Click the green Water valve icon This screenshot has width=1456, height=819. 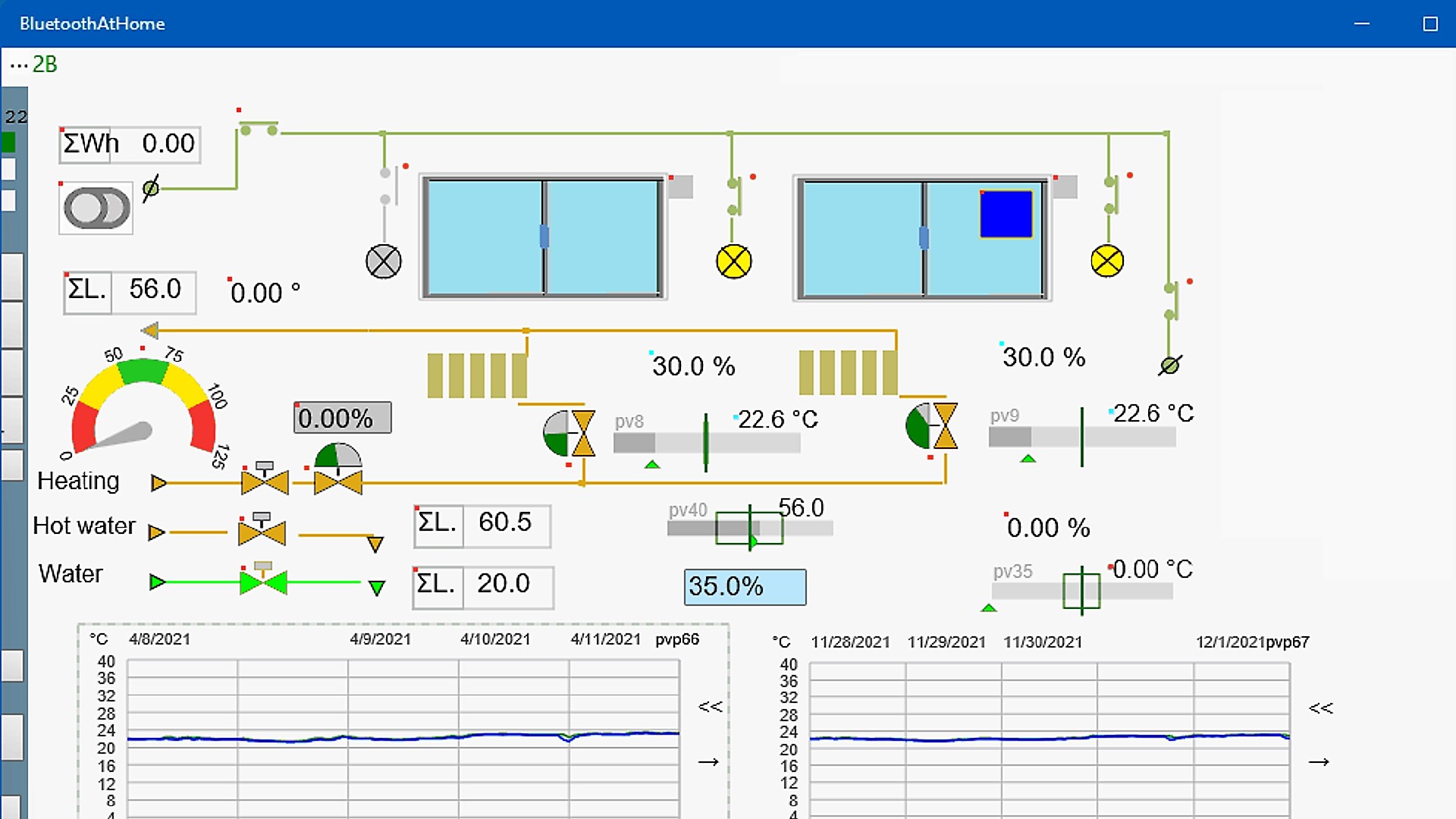[x=263, y=582]
